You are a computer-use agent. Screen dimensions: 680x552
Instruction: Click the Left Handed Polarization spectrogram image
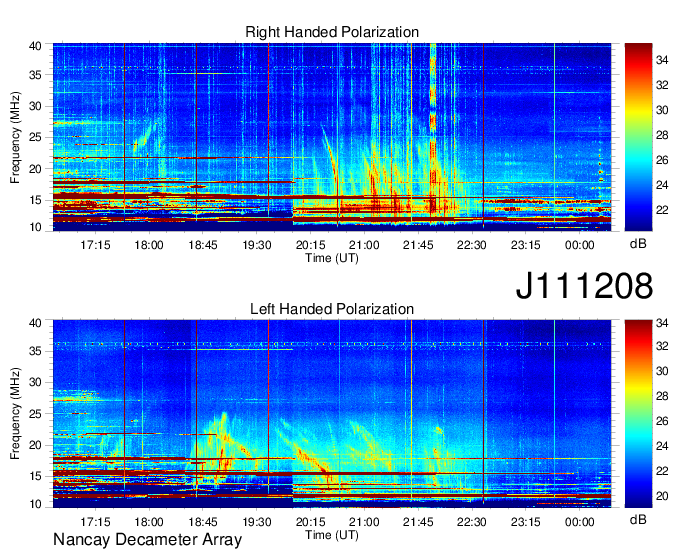point(332,414)
